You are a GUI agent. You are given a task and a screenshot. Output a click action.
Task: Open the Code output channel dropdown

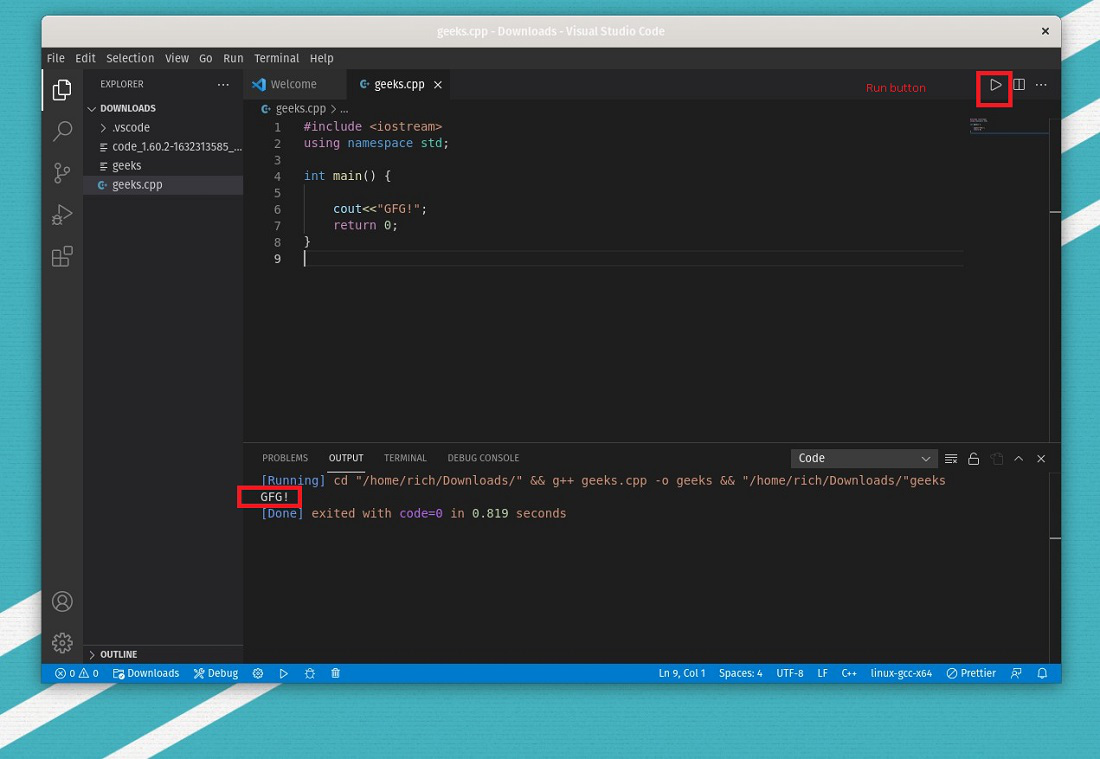[x=864, y=459]
